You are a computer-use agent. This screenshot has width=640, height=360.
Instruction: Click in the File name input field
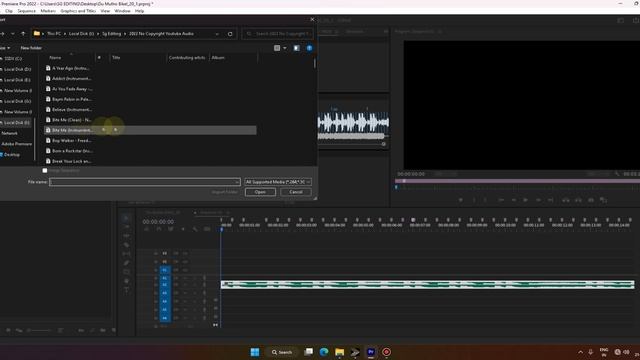[x=145, y=182]
